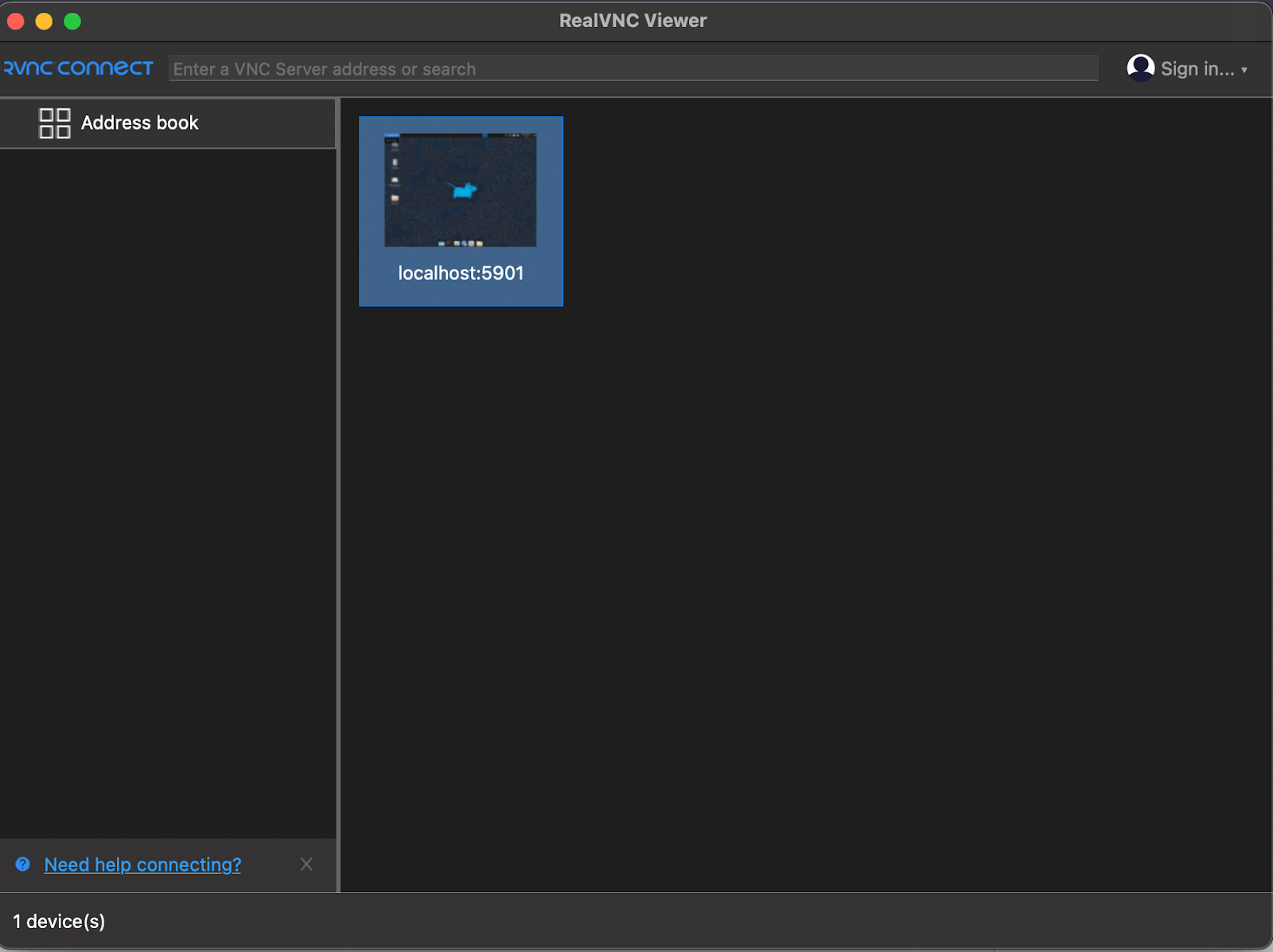Click the localhost:5901 device label
The image size is (1273, 952).
461,273
